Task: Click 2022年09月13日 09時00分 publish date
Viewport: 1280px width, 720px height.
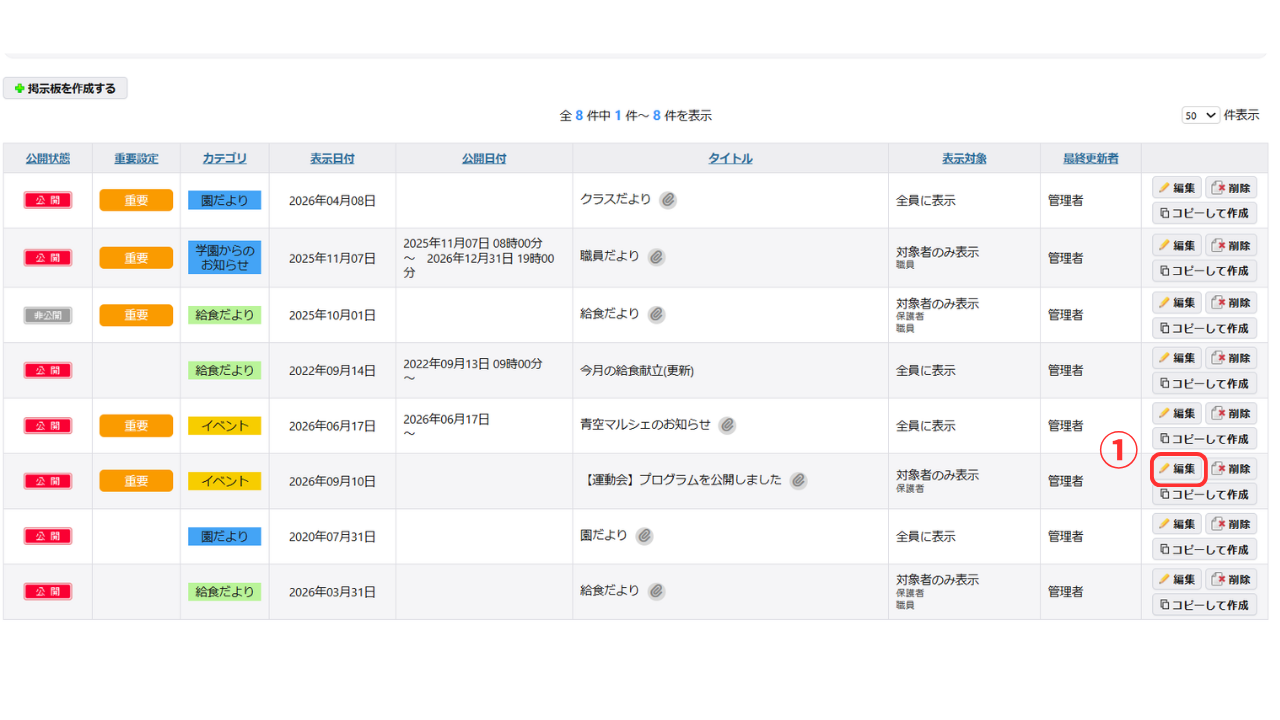Action: pos(473,364)
